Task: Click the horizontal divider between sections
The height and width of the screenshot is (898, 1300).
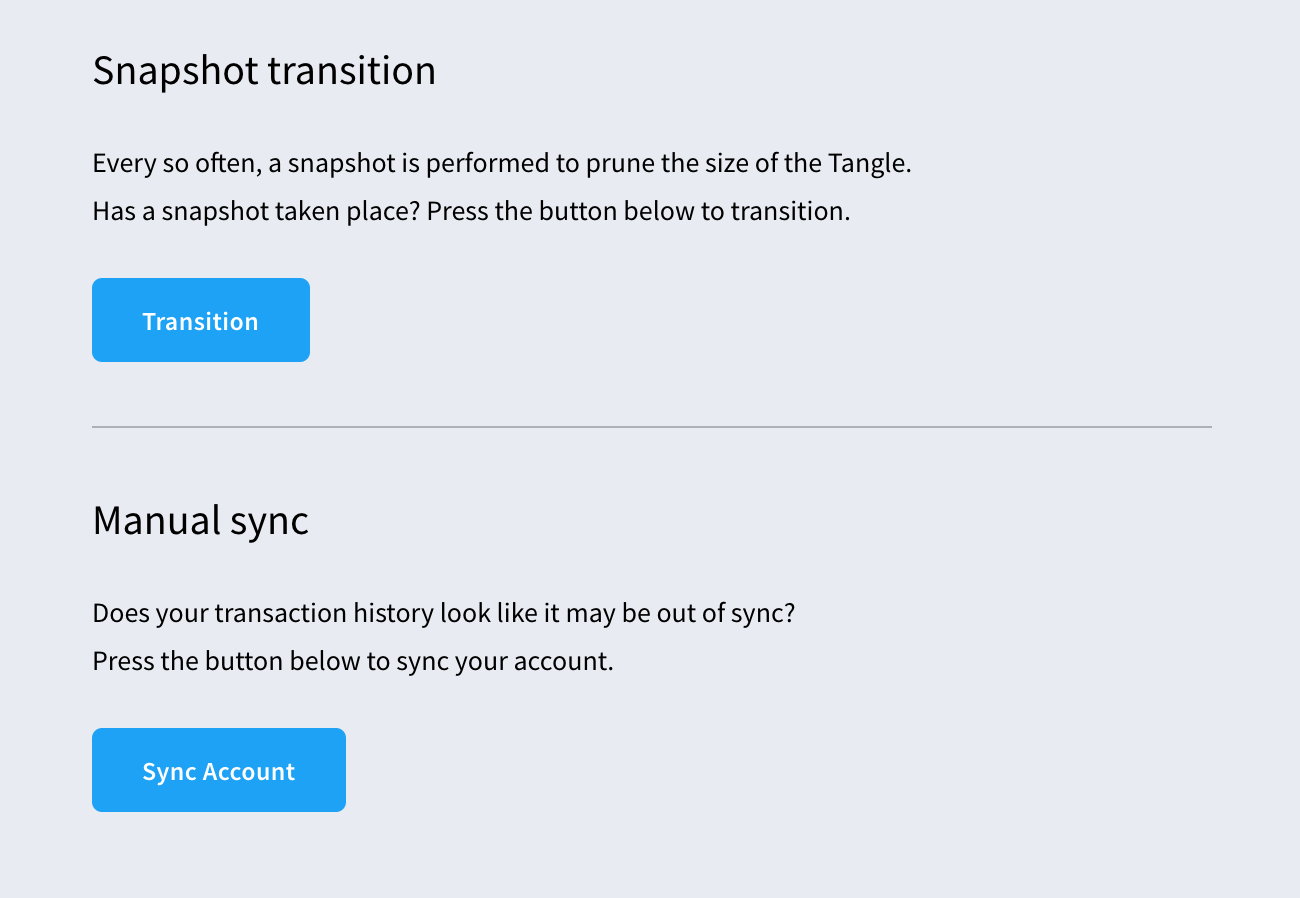Action: 651,427
